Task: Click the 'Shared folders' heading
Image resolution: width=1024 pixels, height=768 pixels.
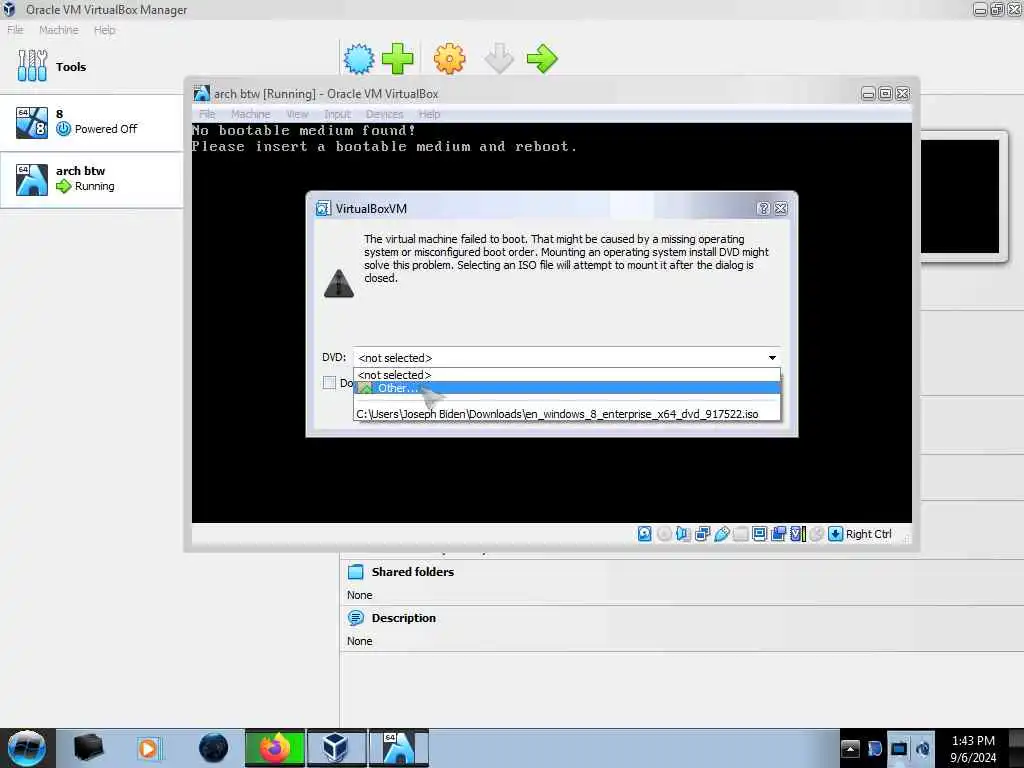Action: pyautogui.click(x=413, y=572)
